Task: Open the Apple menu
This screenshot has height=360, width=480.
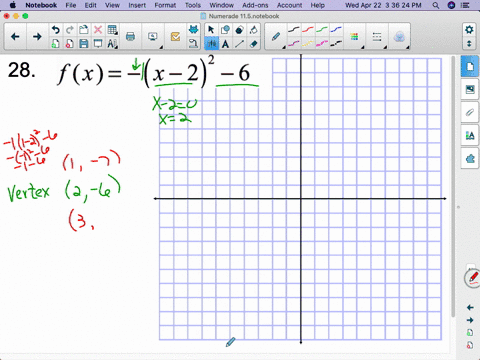Action: pos(13,5)
